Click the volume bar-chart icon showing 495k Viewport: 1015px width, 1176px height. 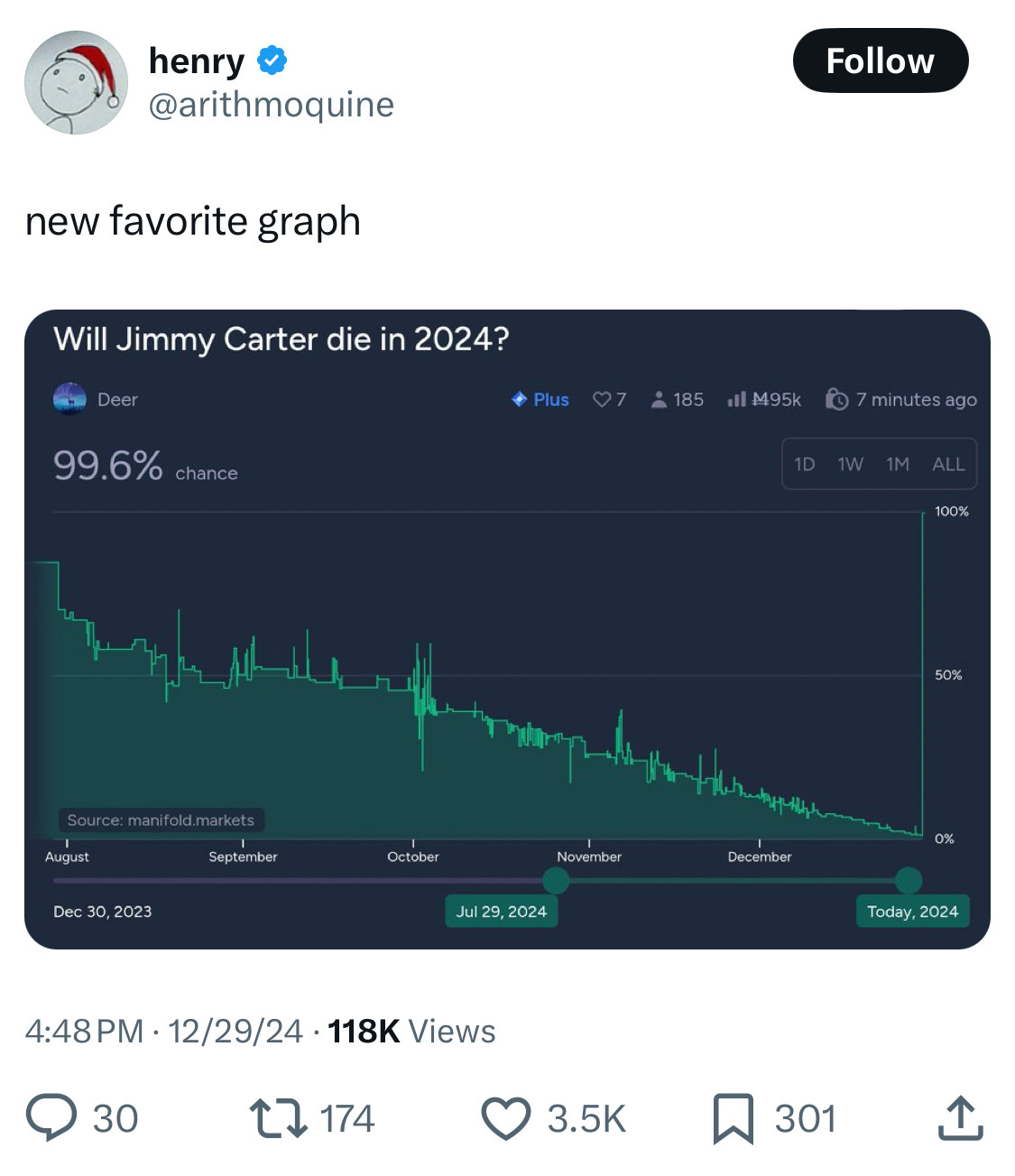click(x=737, y=399)
